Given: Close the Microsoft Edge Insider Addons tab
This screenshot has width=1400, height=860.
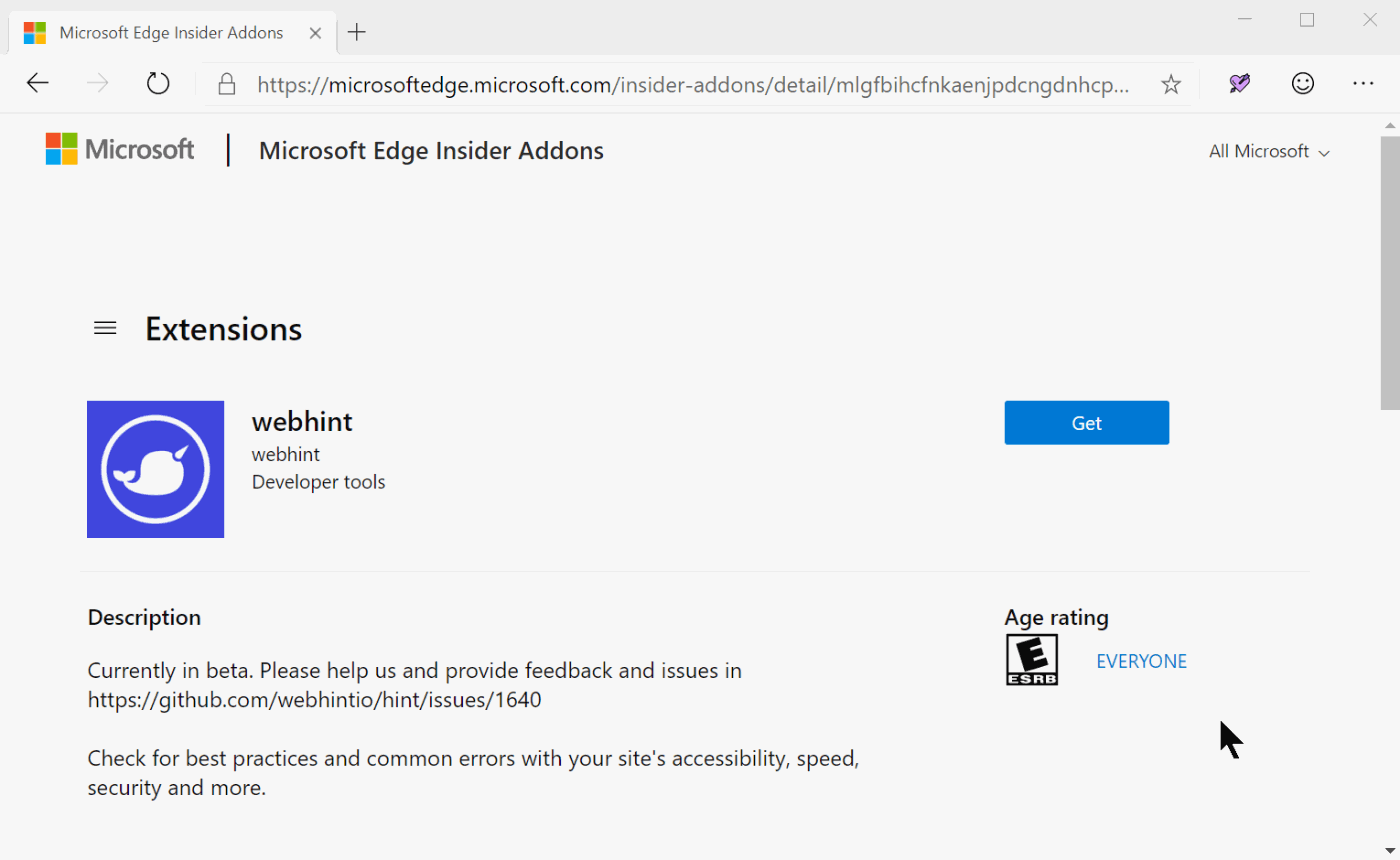Looking at the screenshot, I should (315, 33).
